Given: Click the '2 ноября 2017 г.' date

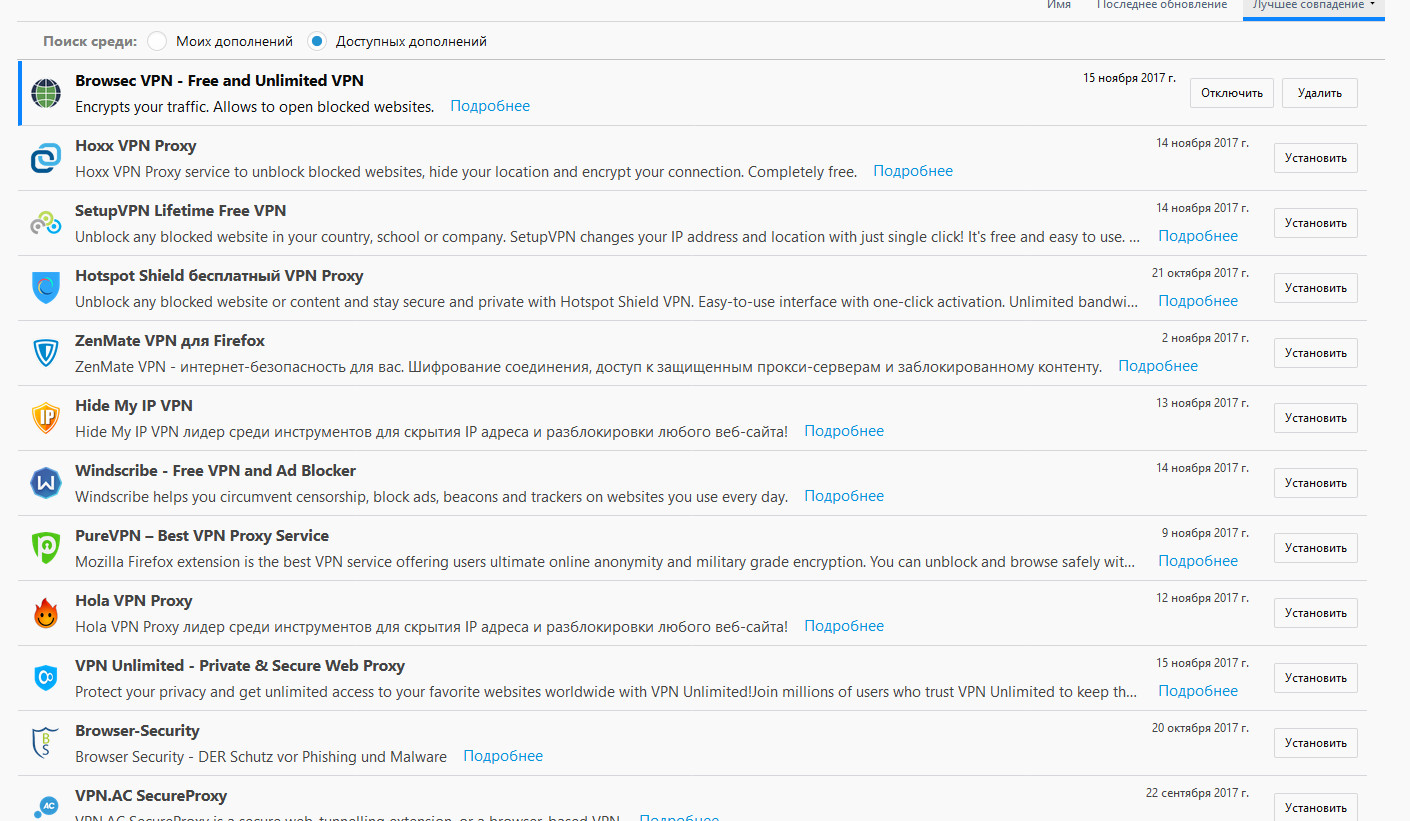Looking at the screenshot, I should coord(1205,338).
